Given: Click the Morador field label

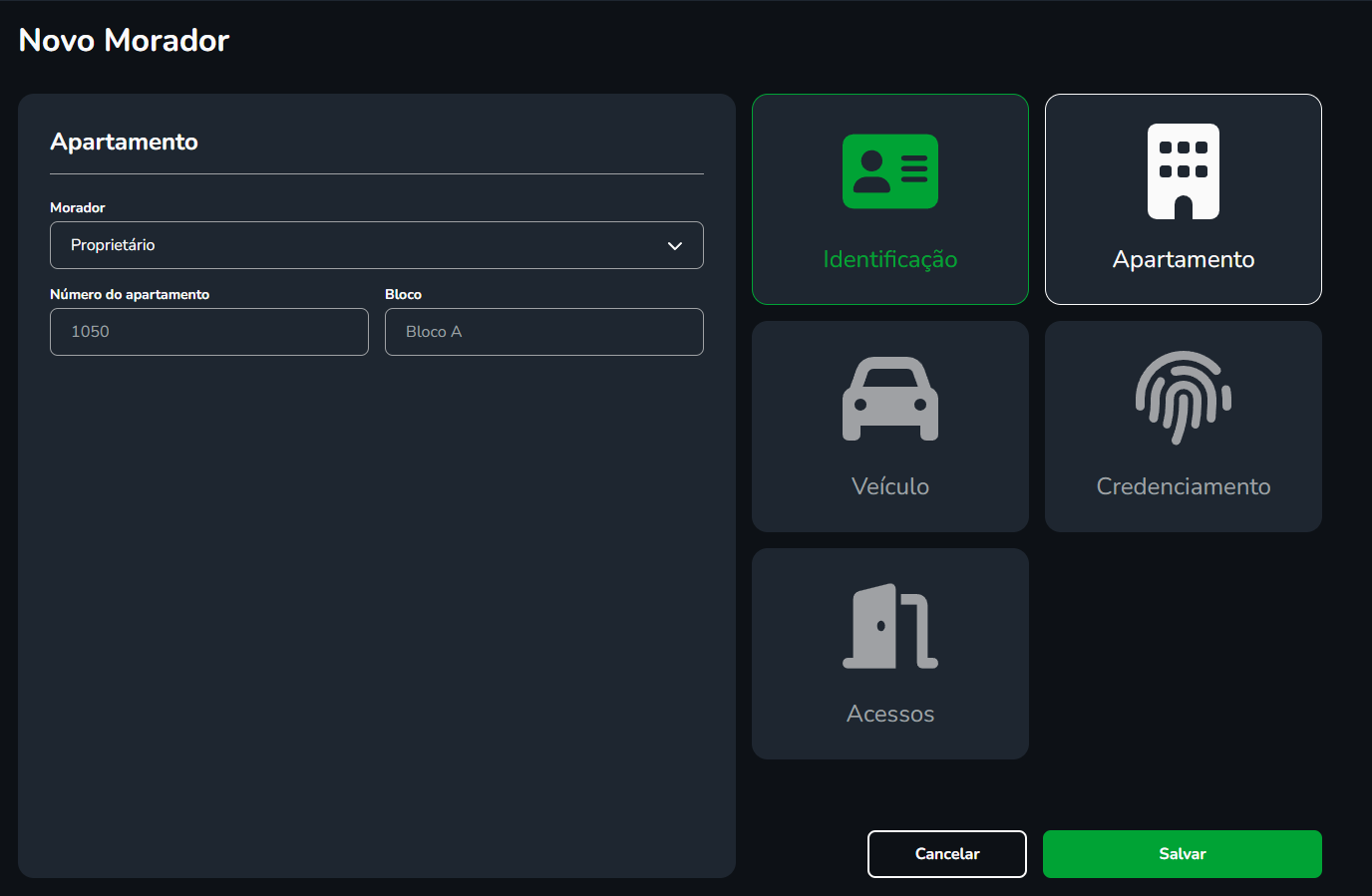Looking at the screenshot, I should (x=78, y=208).
